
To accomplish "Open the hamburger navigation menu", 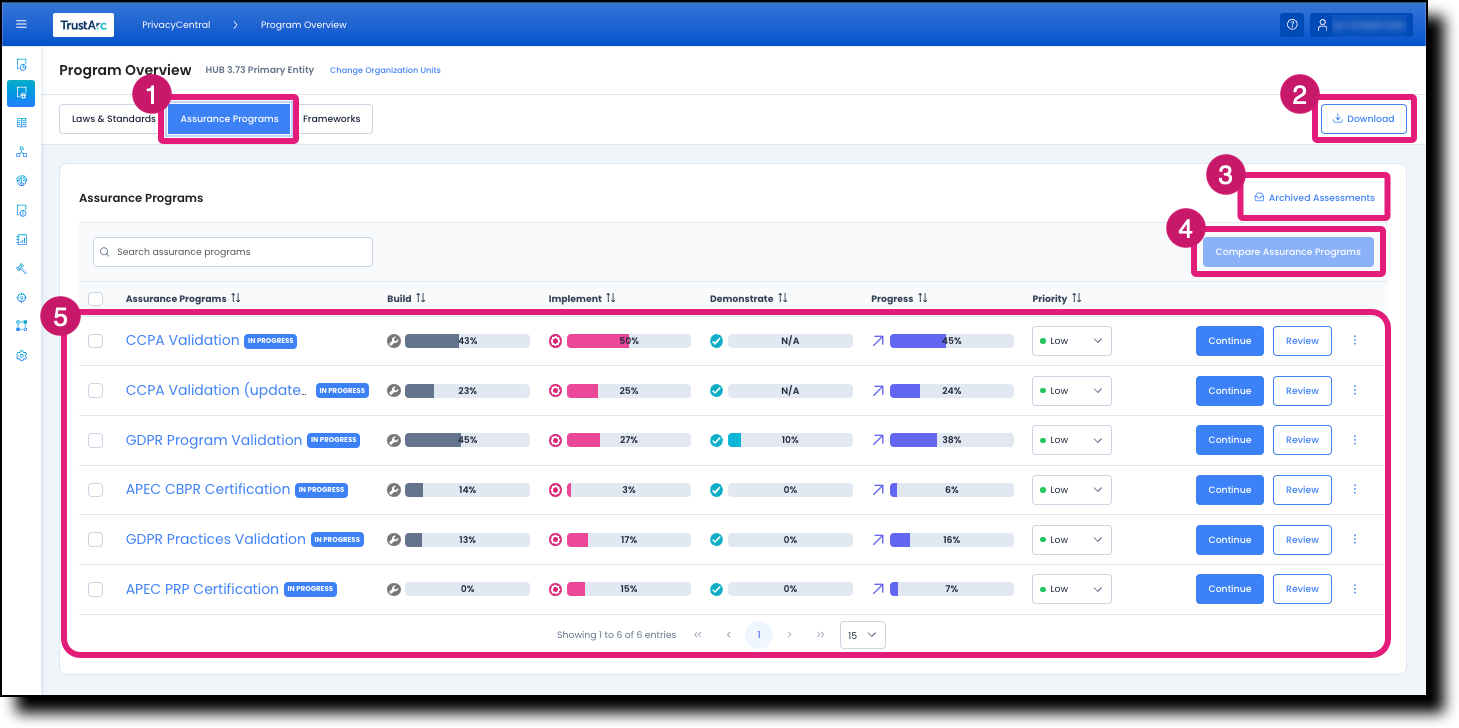I will point(21,24).
